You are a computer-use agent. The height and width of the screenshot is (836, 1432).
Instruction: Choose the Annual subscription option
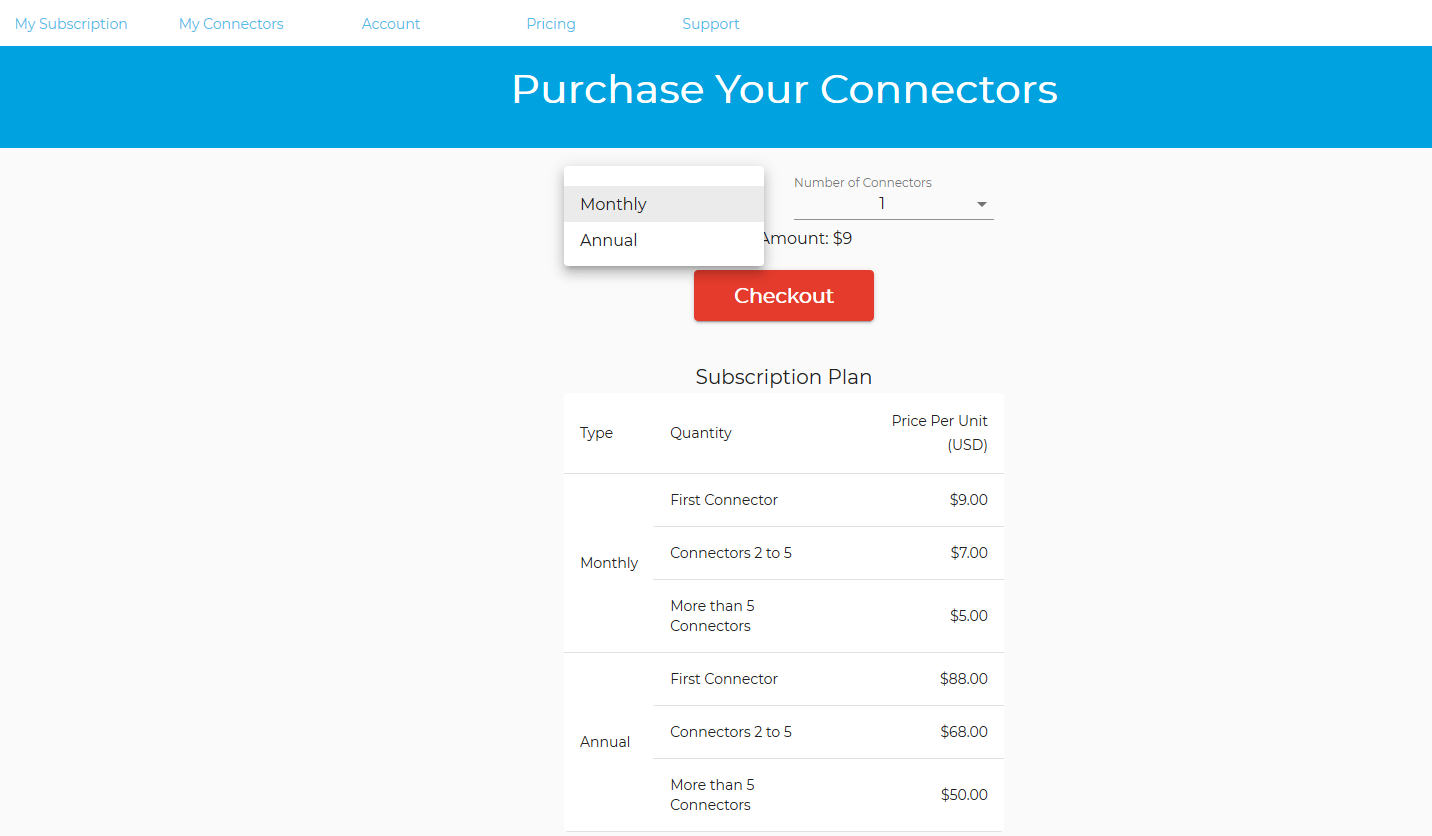pyautogui.click(x=664, y=240)
